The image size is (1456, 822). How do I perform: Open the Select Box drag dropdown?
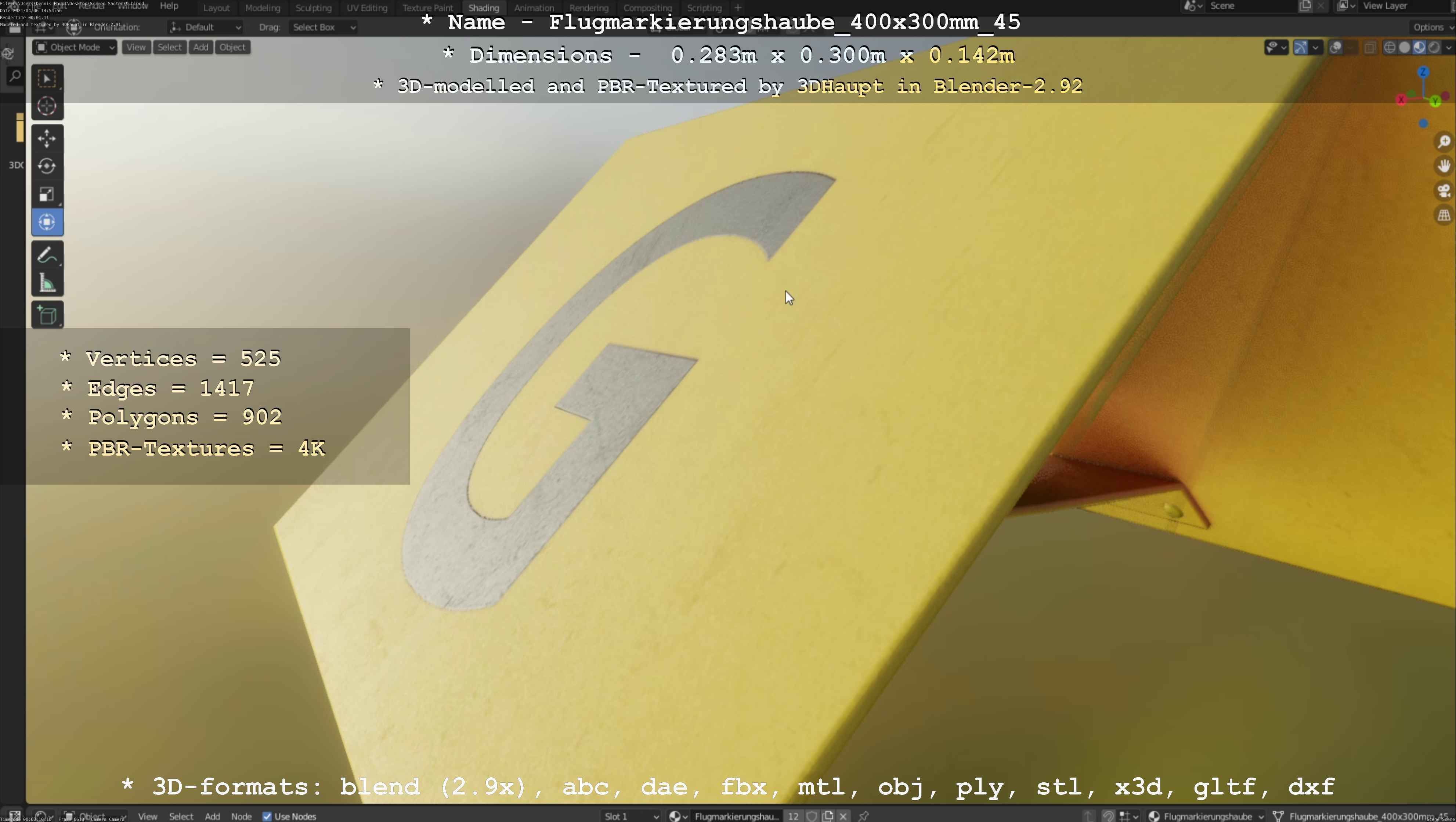(323, 27)
